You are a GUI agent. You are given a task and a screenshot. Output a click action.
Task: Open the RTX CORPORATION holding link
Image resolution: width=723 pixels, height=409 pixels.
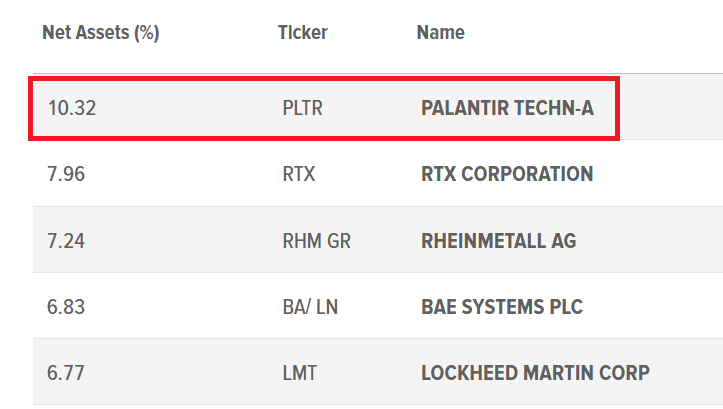507,174
